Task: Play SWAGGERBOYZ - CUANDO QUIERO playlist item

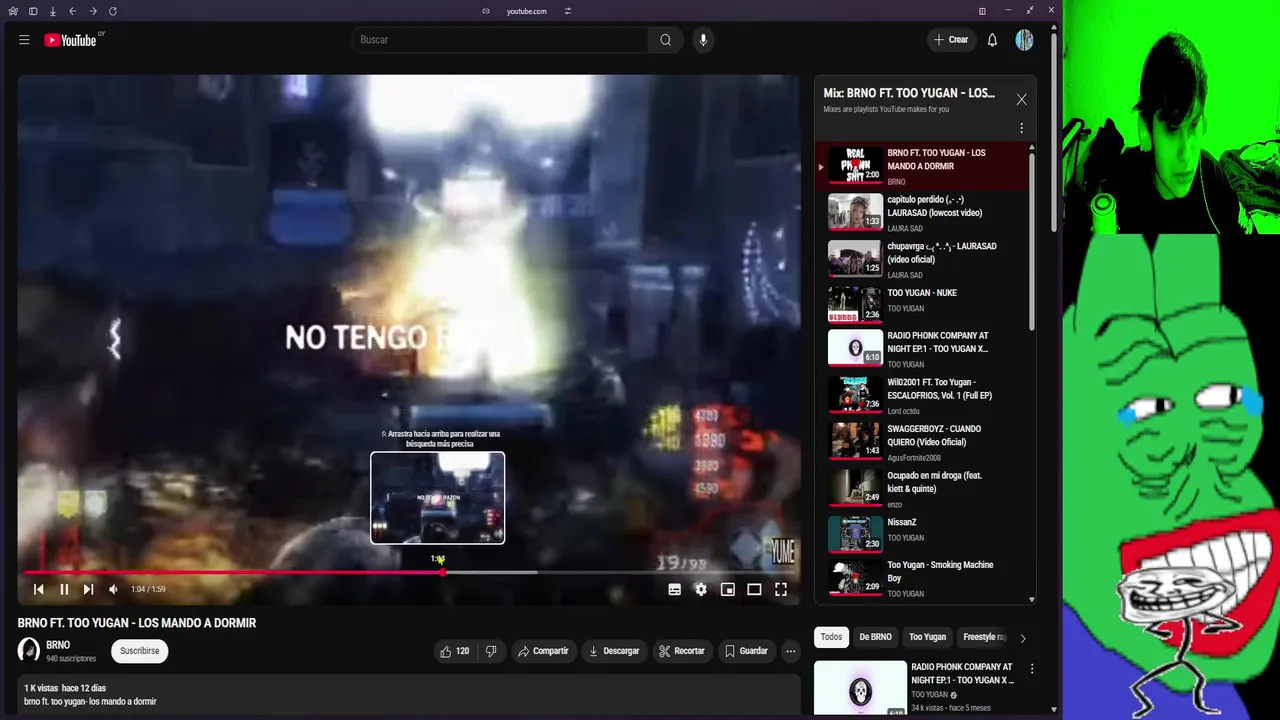Action: [922, 442]
